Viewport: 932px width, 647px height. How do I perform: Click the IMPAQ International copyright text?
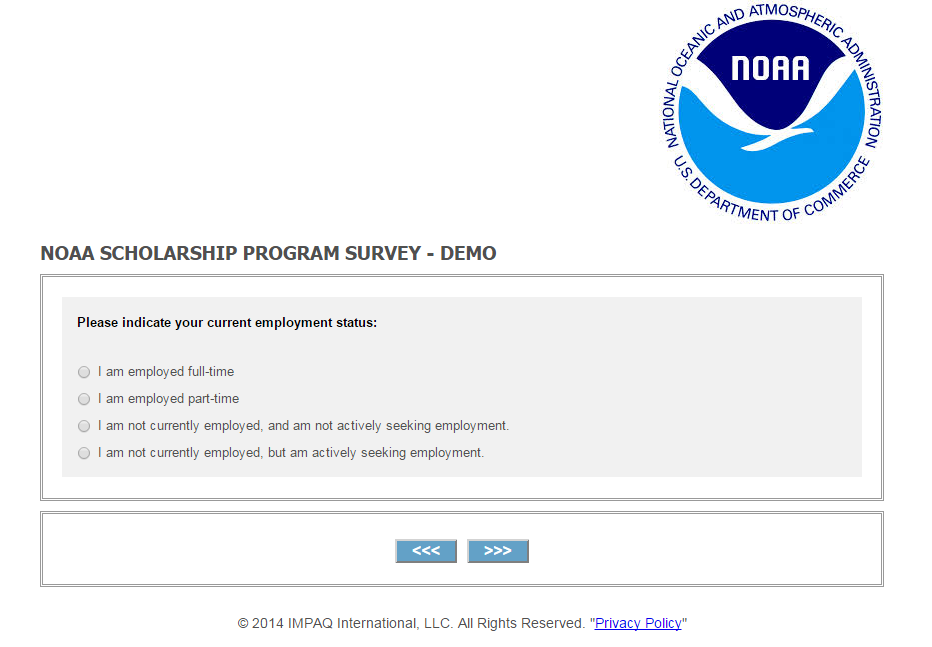pos(410,623)
